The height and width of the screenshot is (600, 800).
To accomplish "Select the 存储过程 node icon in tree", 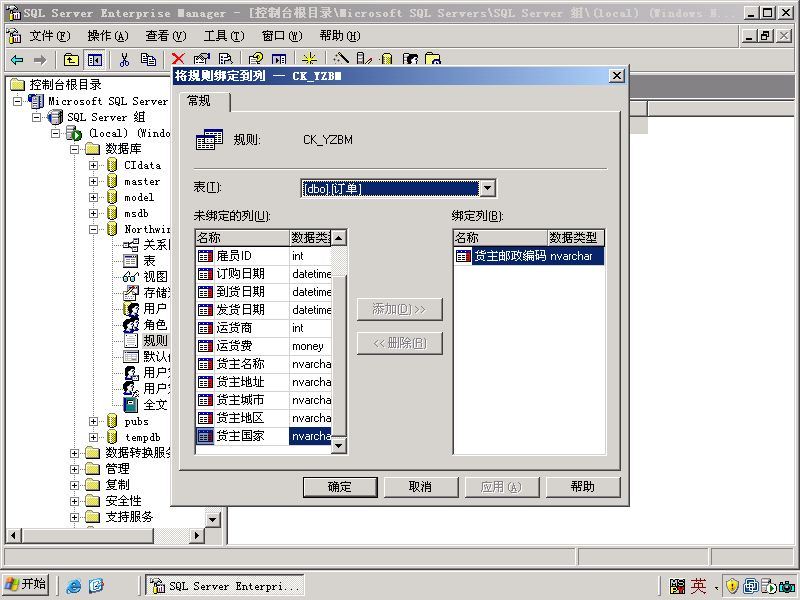I will (131, 292).
